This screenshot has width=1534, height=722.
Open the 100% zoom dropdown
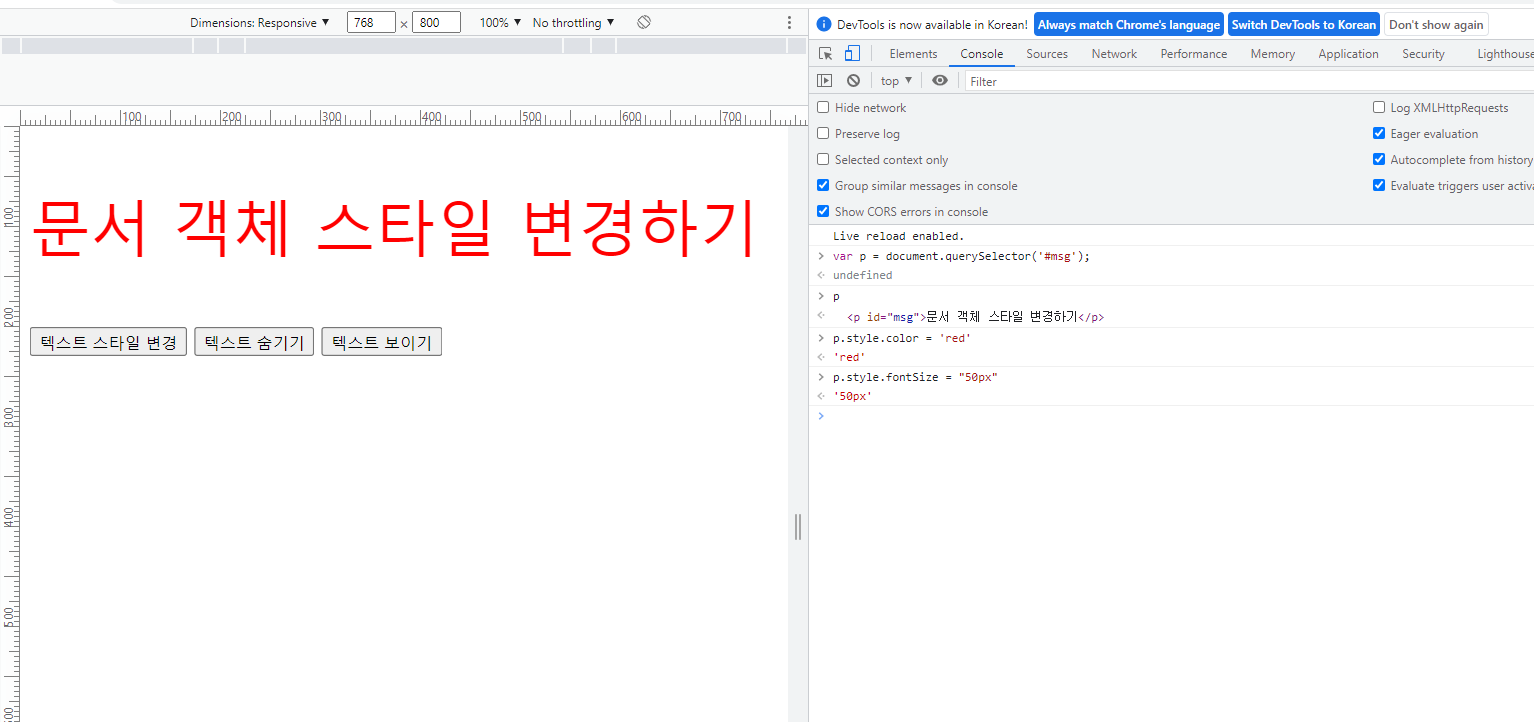[x=500, y=22]
